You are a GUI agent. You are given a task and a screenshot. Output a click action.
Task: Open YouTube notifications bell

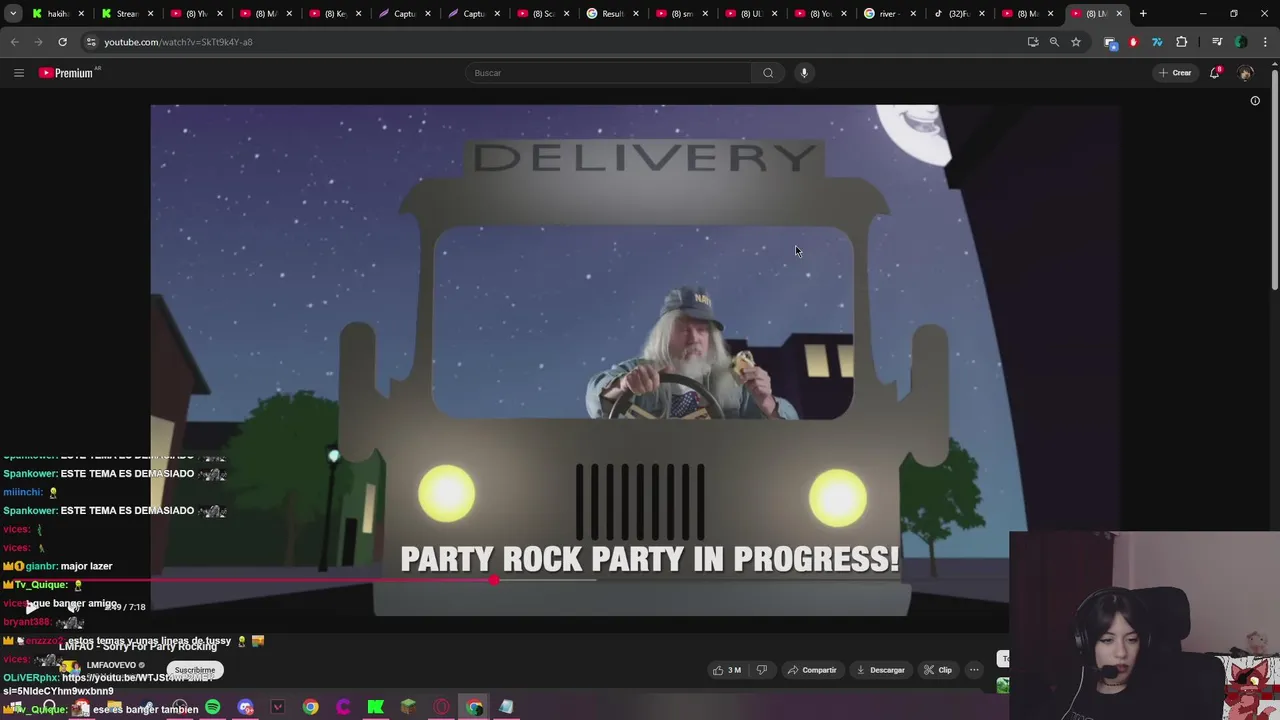click(x=1215, y=73)
